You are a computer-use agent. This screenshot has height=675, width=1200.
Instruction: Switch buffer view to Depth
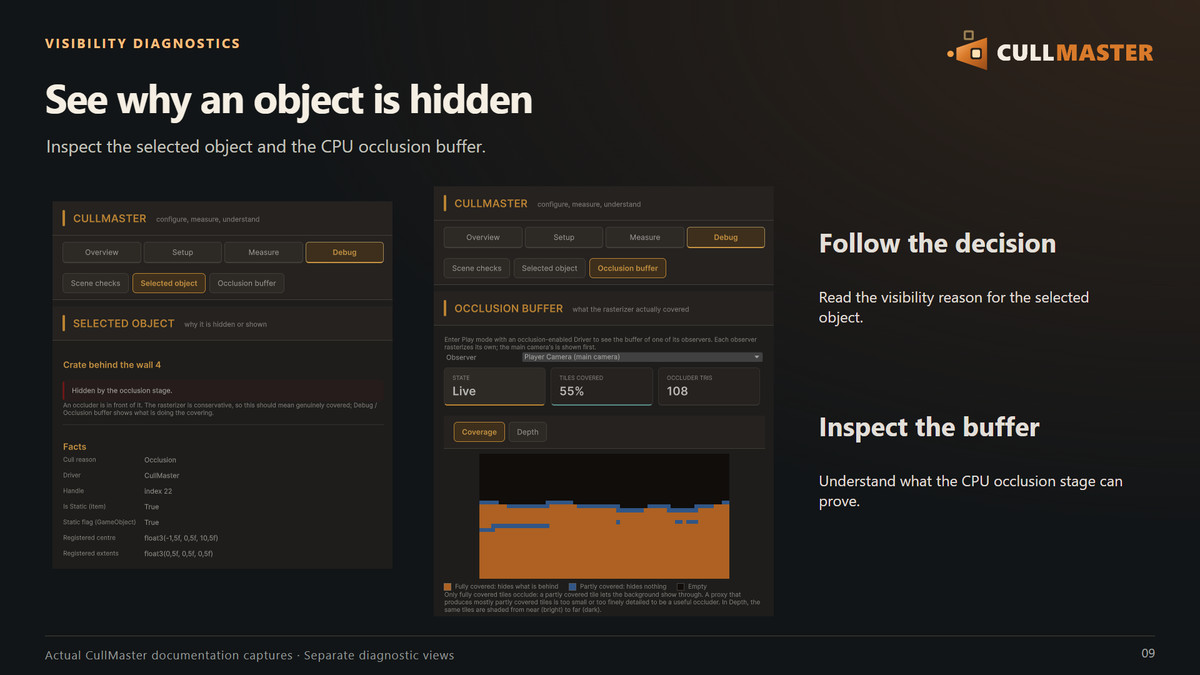point(528,432)
